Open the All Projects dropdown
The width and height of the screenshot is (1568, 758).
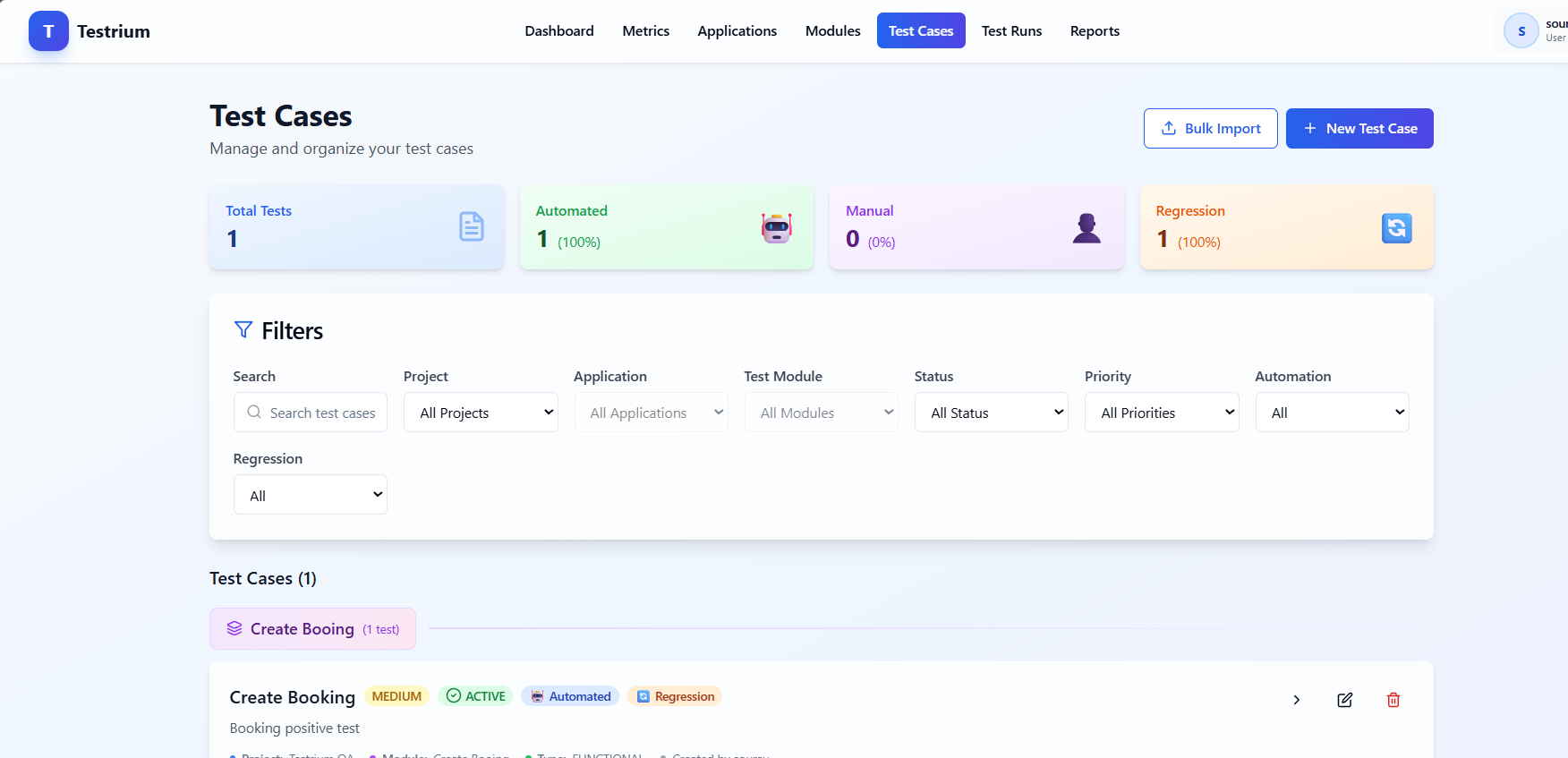(481, 413)
